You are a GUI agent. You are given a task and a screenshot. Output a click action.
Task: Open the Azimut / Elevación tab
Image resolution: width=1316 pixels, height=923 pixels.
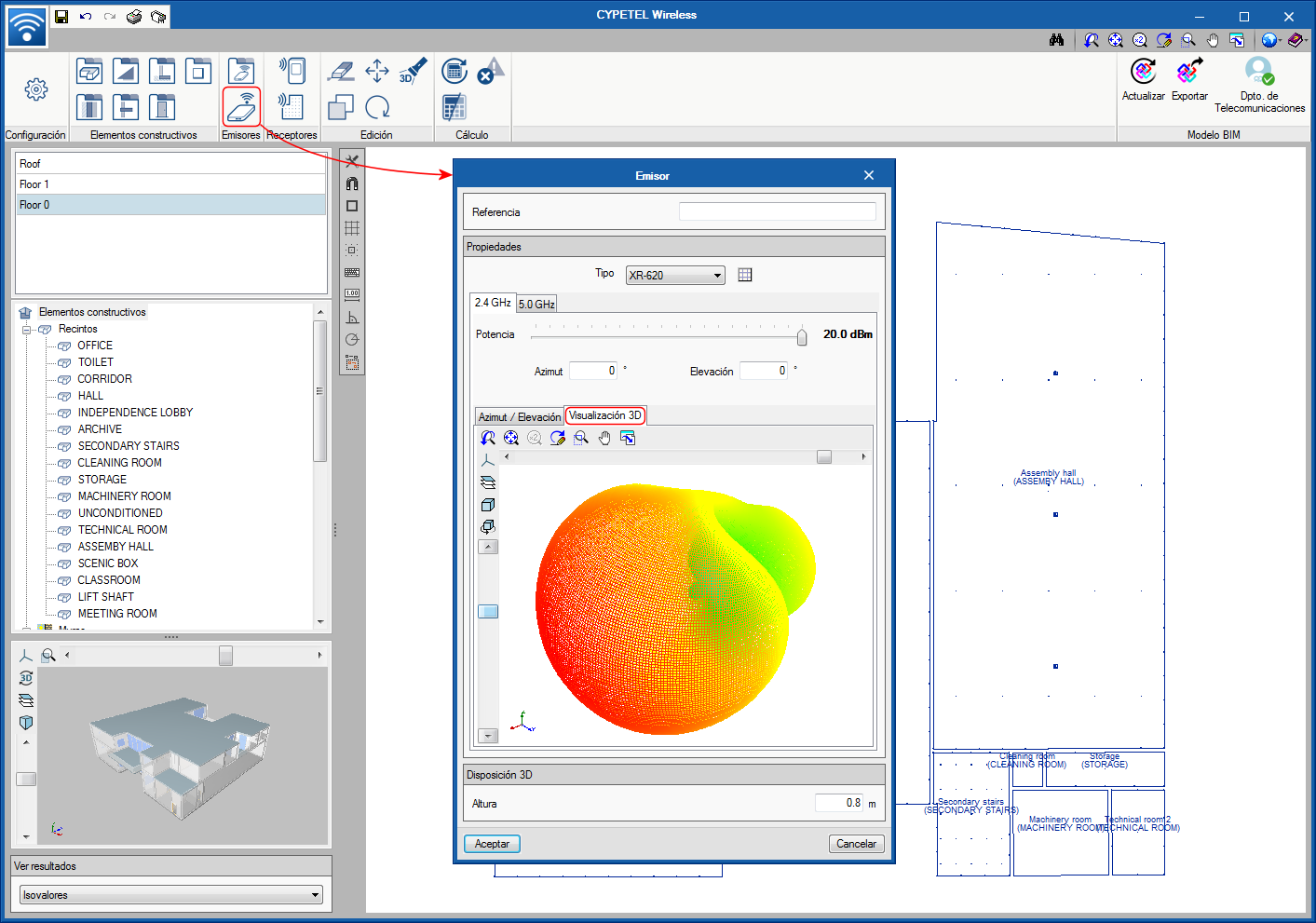520,416
